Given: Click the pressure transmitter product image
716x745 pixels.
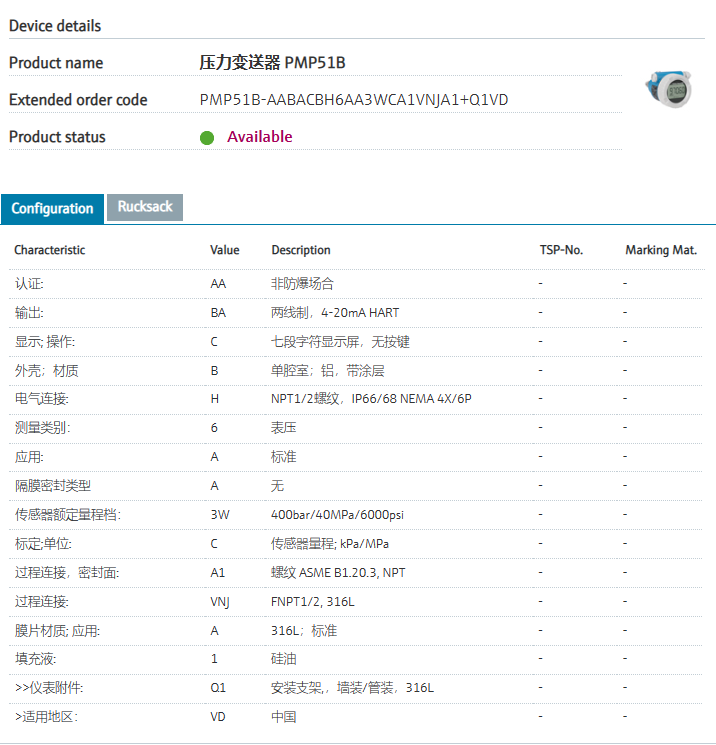Looking at the screenshot, I should tap(668, 90).
